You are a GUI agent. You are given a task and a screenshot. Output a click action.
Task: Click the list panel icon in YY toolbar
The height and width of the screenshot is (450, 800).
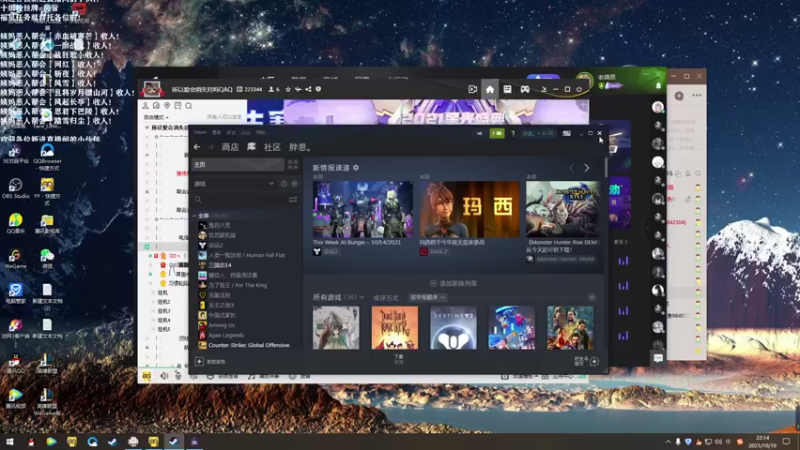pos(507,89)
